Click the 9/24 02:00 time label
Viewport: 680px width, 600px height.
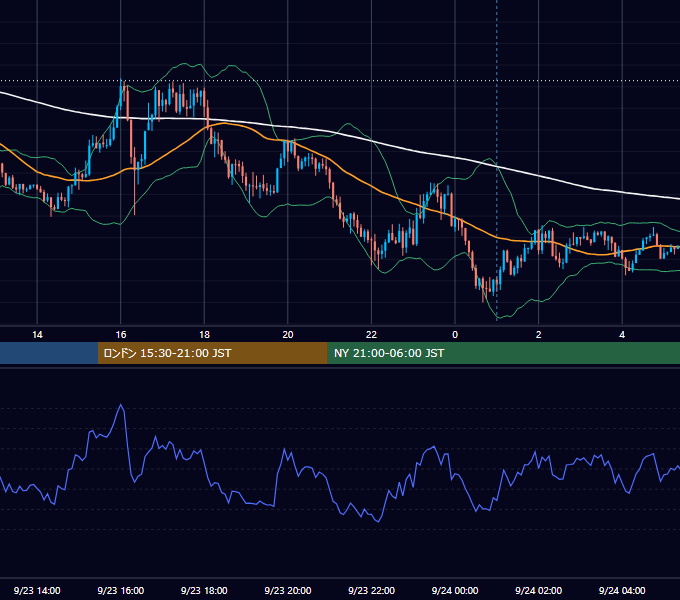(x=538, y=590)
